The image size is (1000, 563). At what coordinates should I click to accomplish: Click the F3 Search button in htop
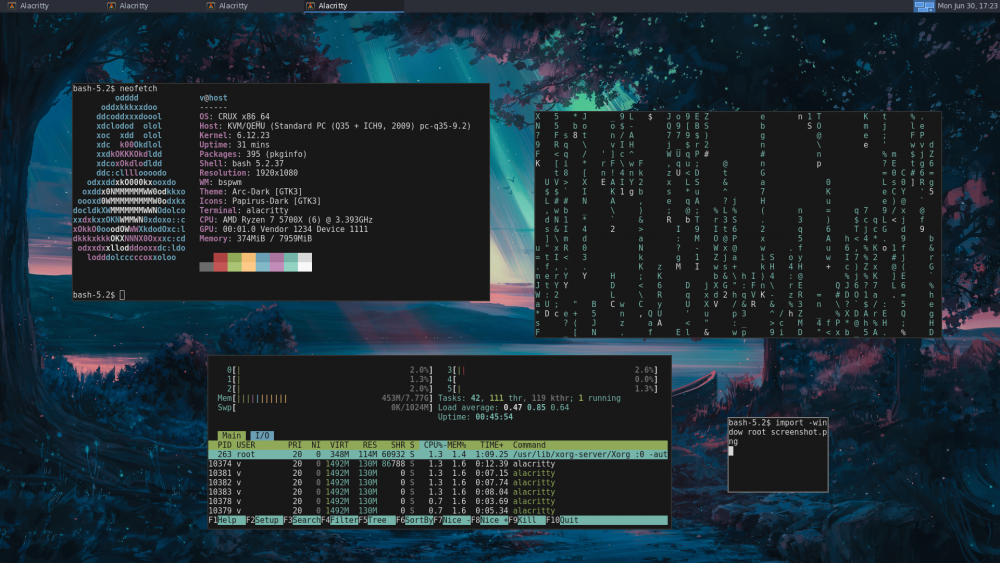point(302,520)
